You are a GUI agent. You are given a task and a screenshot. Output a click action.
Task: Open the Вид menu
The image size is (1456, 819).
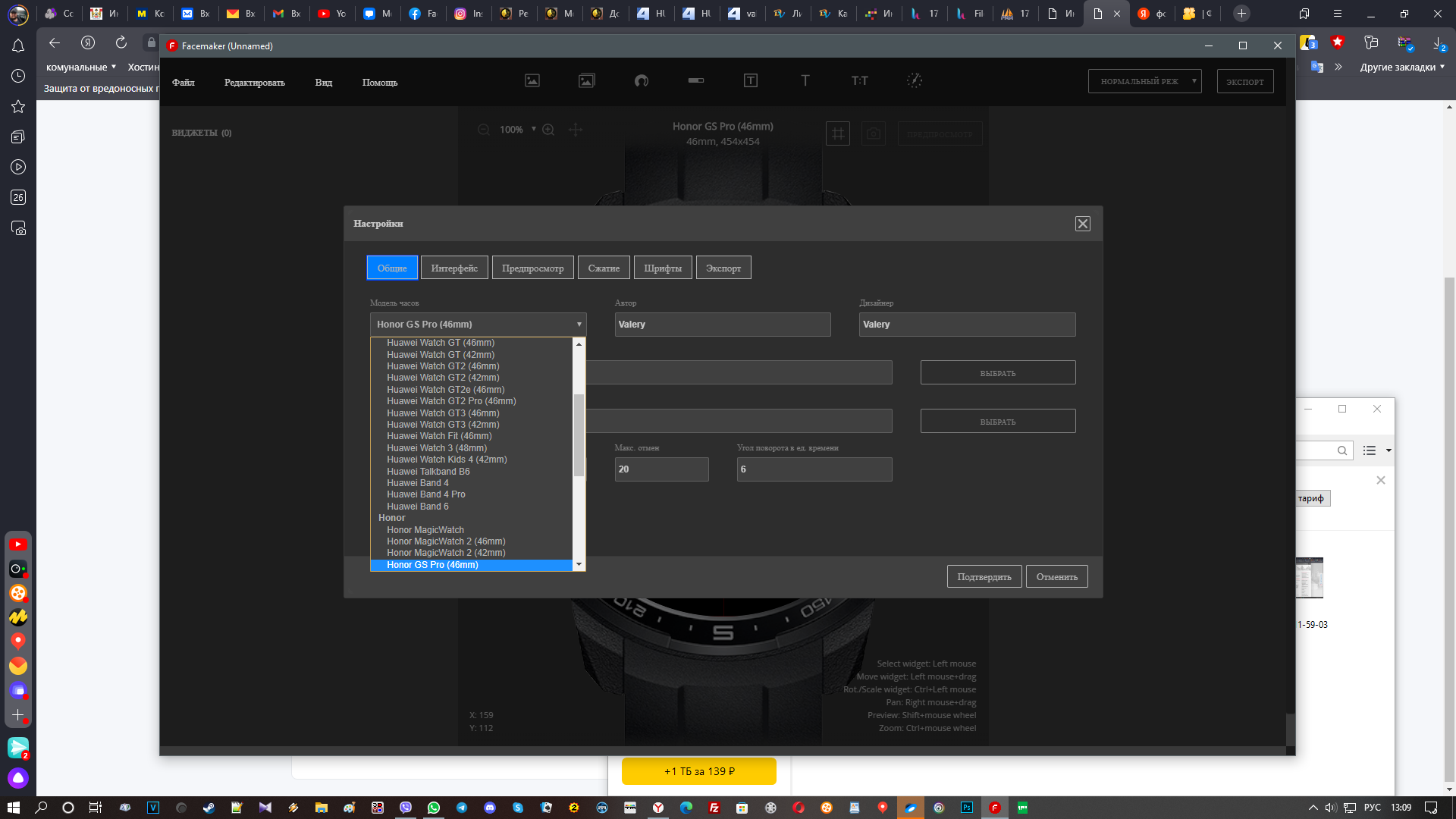[x=324, y=82]
